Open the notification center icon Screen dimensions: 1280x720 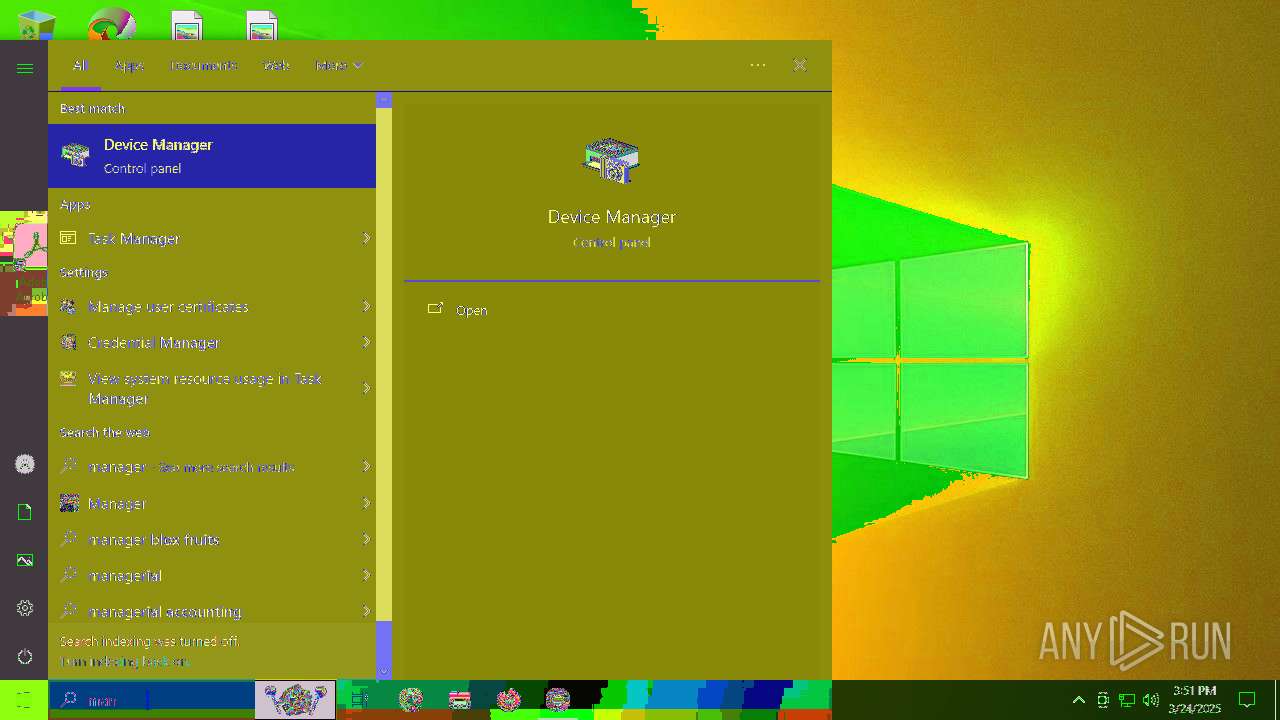(x=1247, y=700)
